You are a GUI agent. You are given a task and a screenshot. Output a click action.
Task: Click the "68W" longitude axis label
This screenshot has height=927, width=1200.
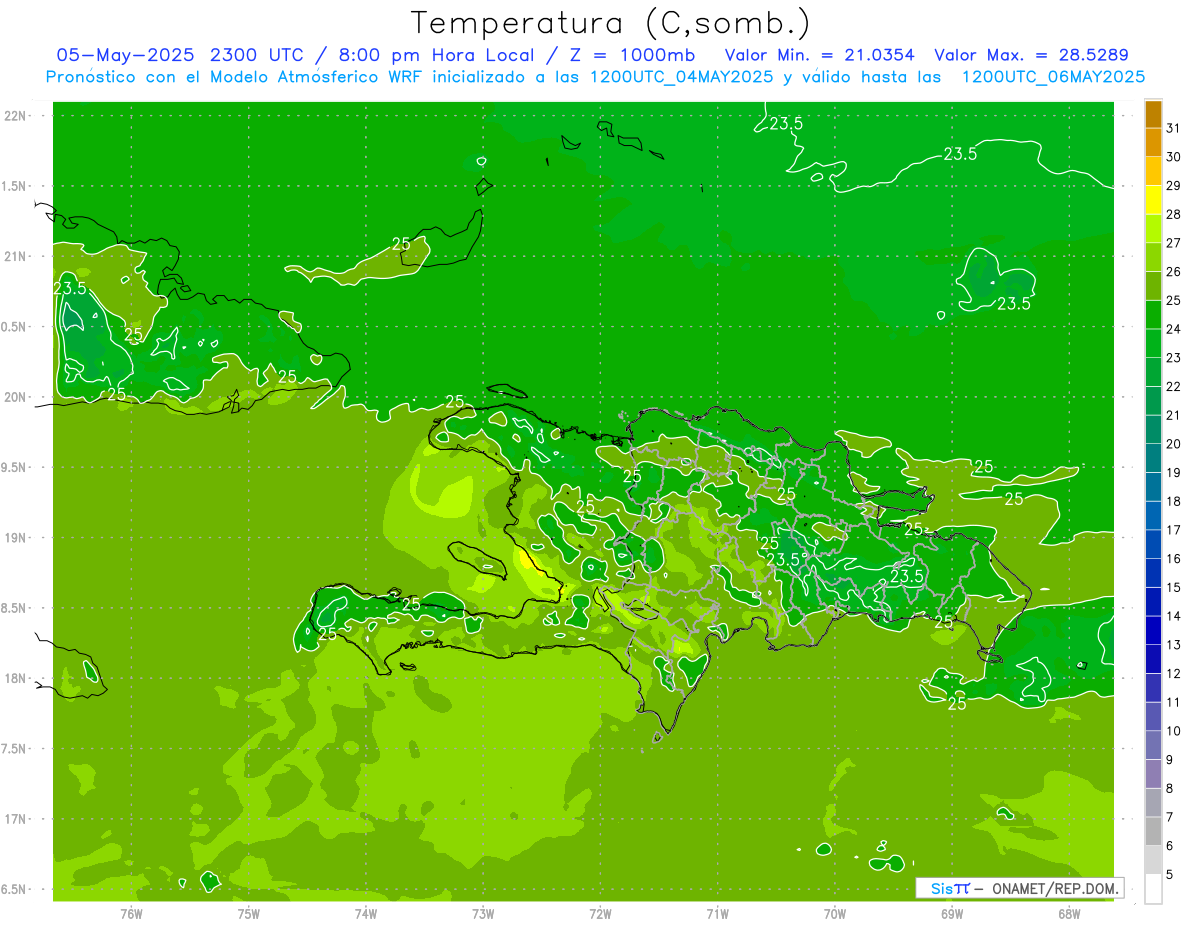(1069, 914)
